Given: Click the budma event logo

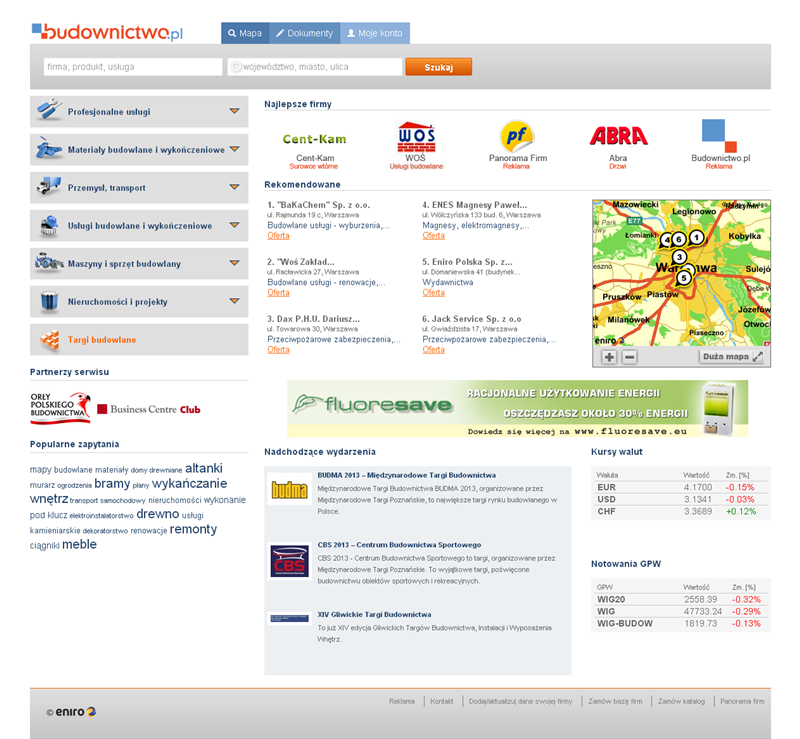Looking at the screenshot, I should (288, 489).
